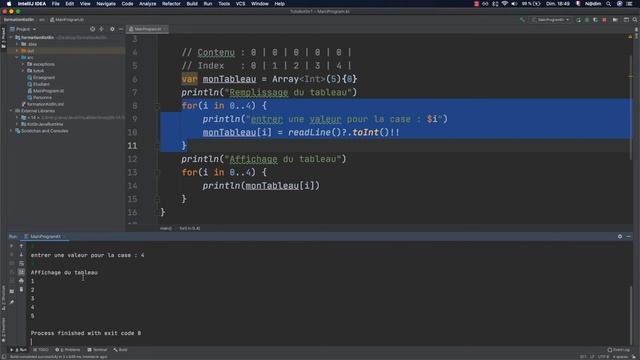Click scroll up arrow in Run panel
This screenshot has height=360, width=640.
coord(22,246)
